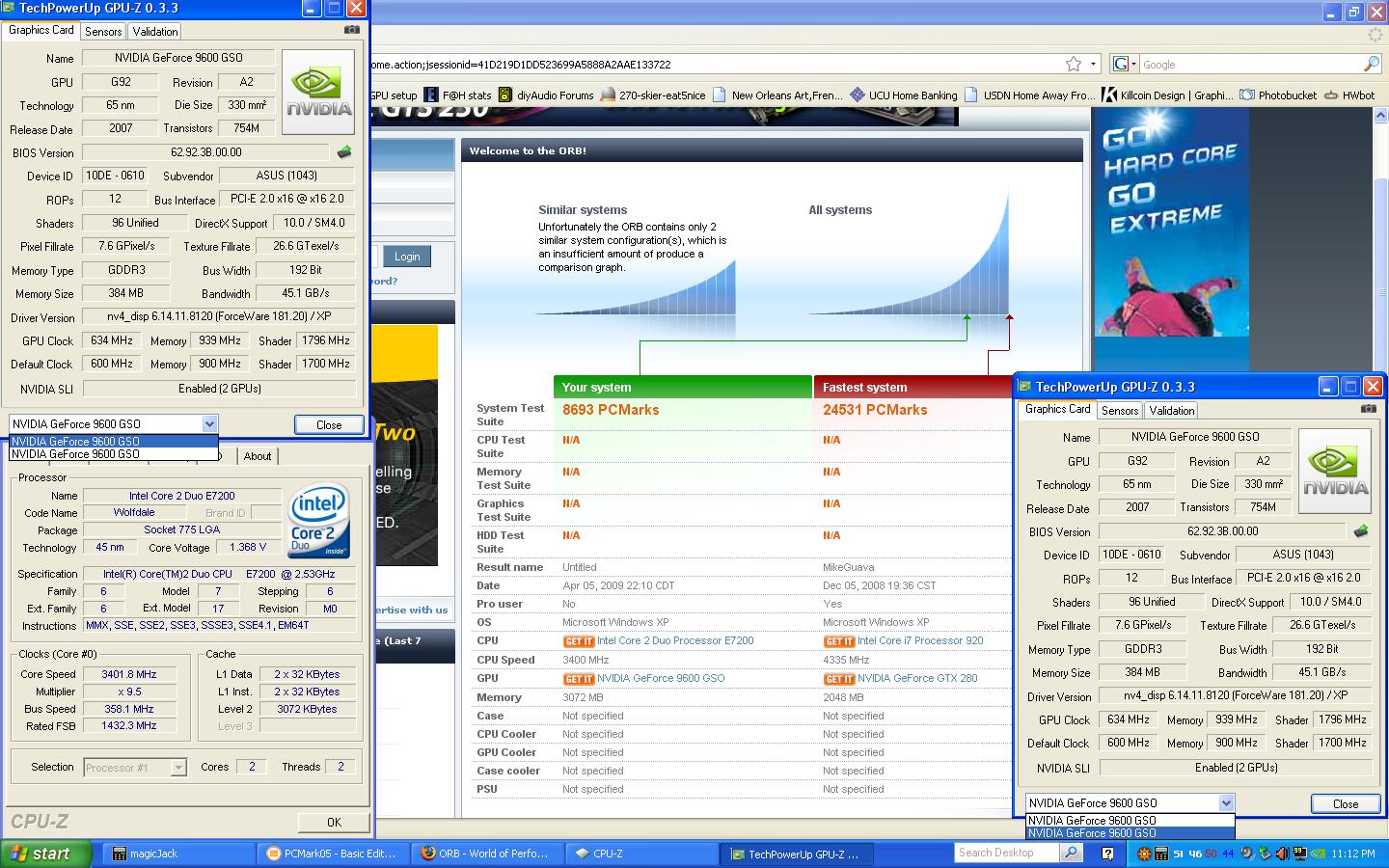This screenshot has height=868, width=1389.
Task: Open the address bar history dropdown arrow
Action: (1093, 64)
